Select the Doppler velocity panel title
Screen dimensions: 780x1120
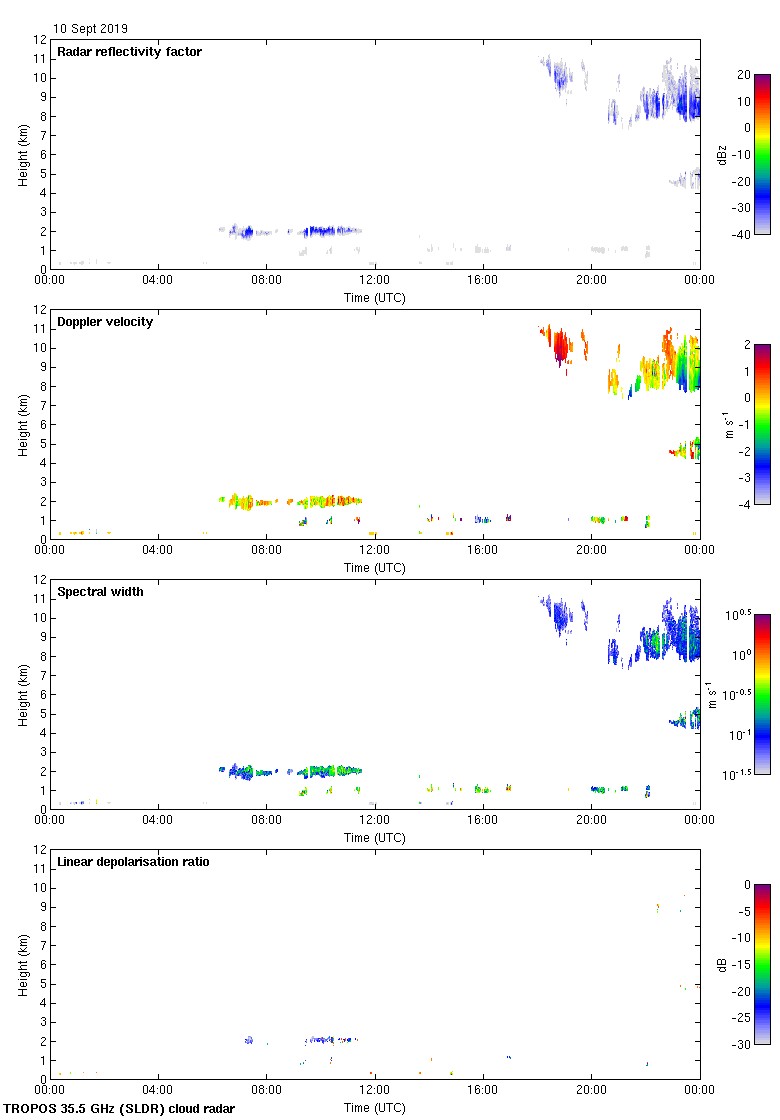105,322
